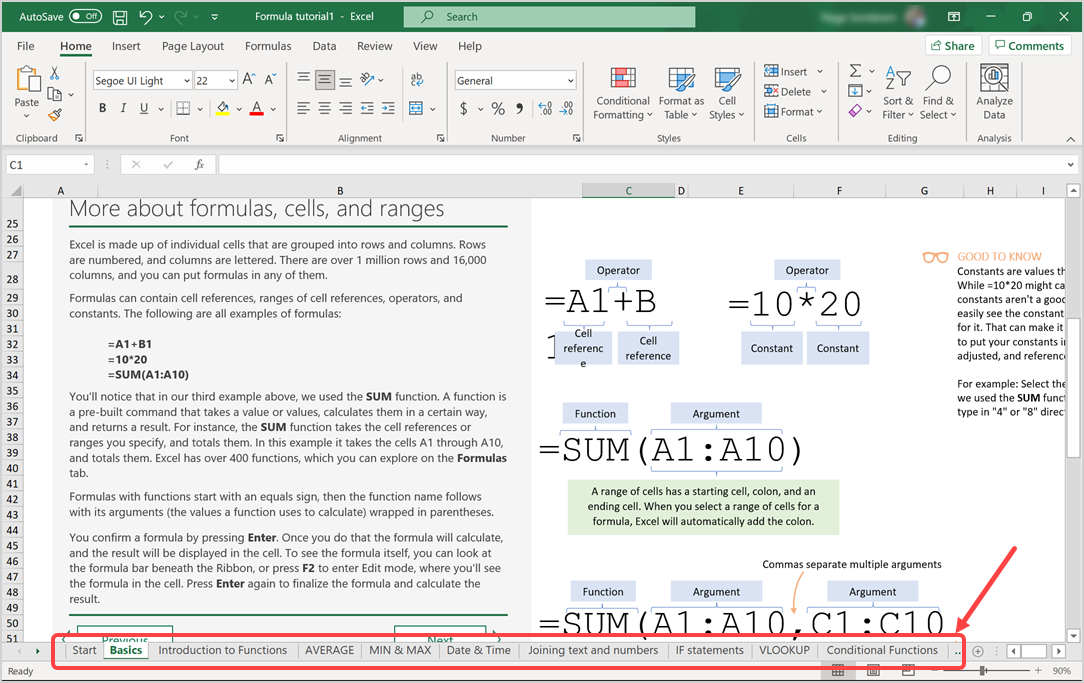Click the AutoSum sigma icon
The width and height of the screenshot is (1084, 683).
[x=855, y=71]
